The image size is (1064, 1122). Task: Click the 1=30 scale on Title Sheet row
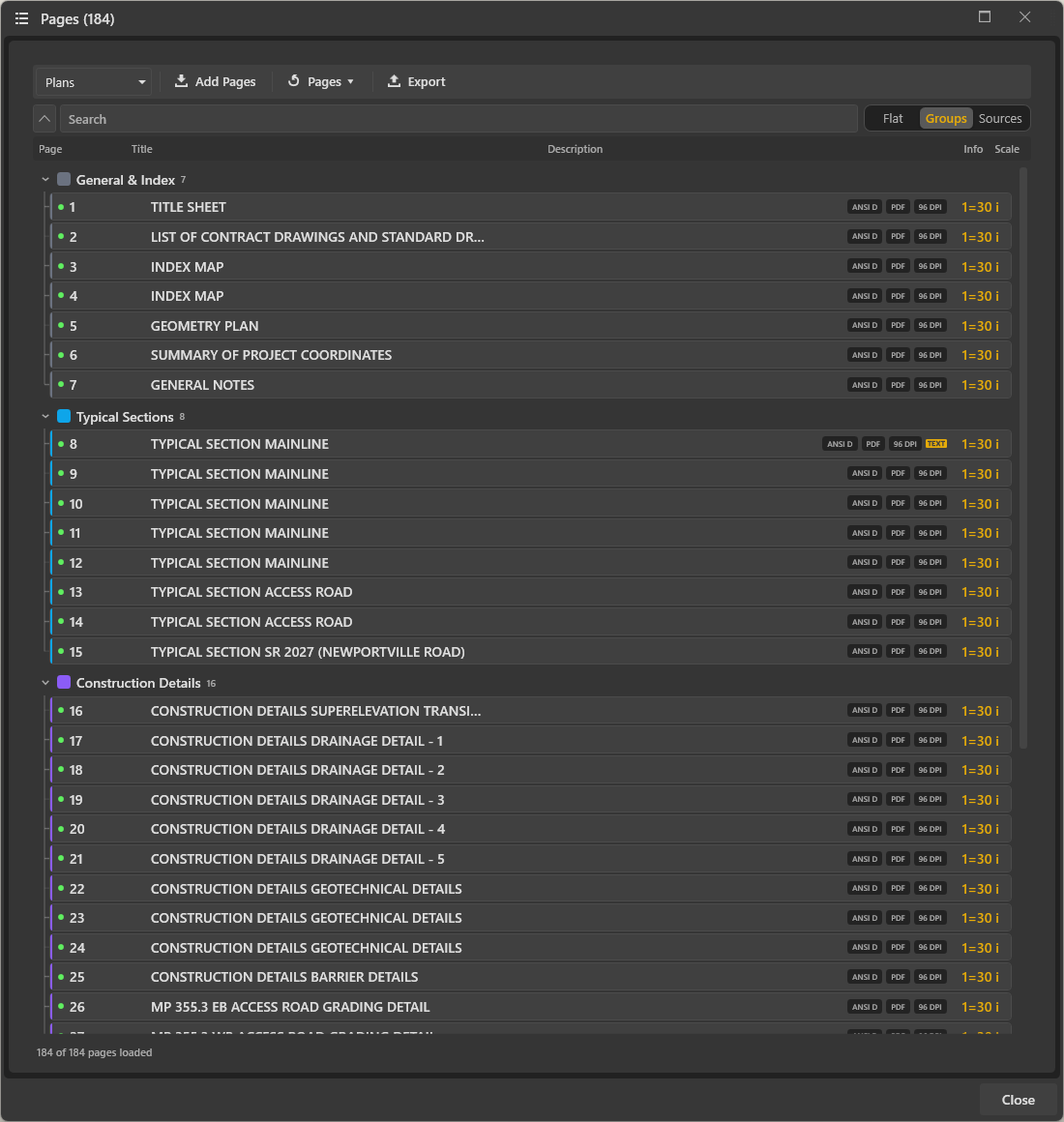pyautogui.click(x=980, y=207)
